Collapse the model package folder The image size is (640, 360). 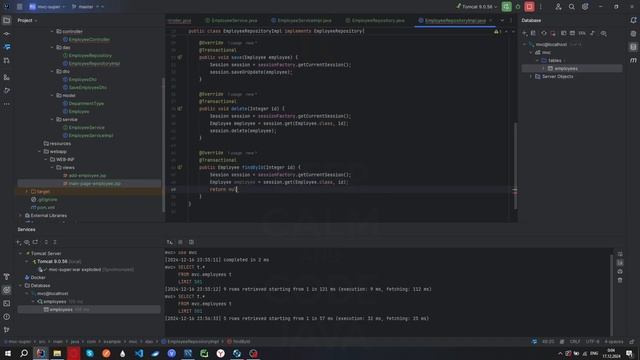click(x=52, y=96)
